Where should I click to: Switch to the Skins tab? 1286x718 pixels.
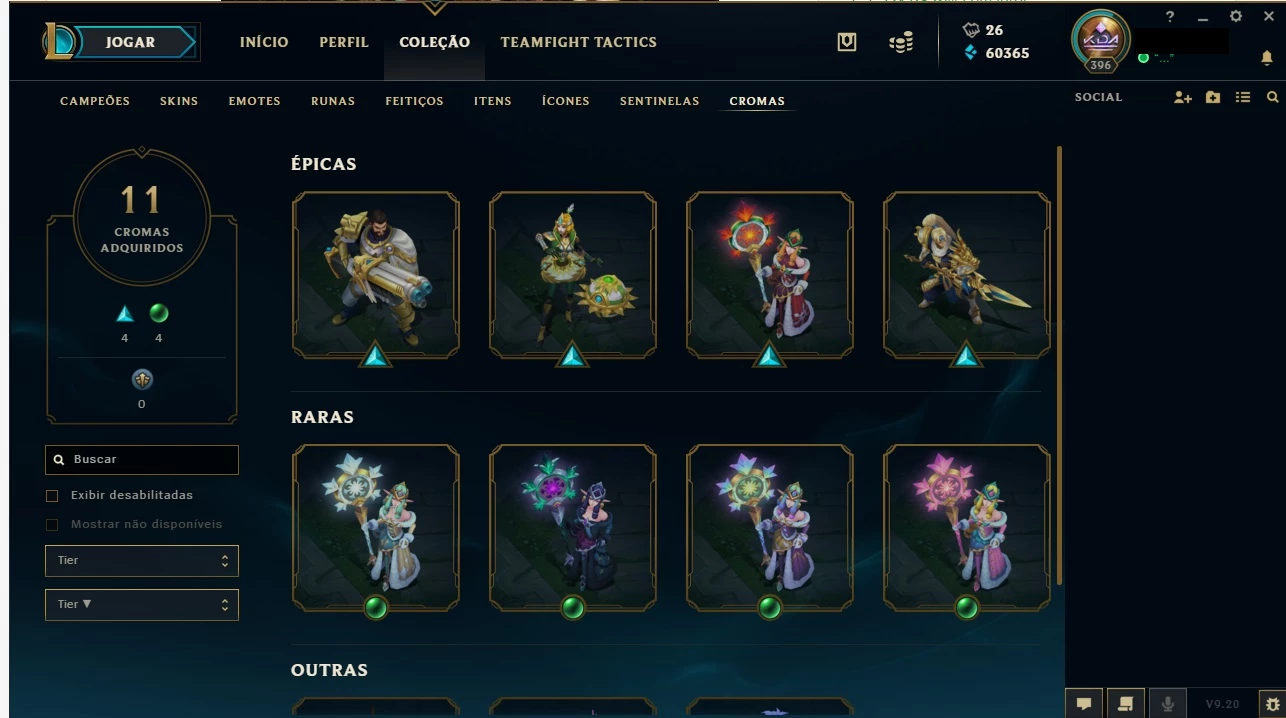(x=179, y=101)
